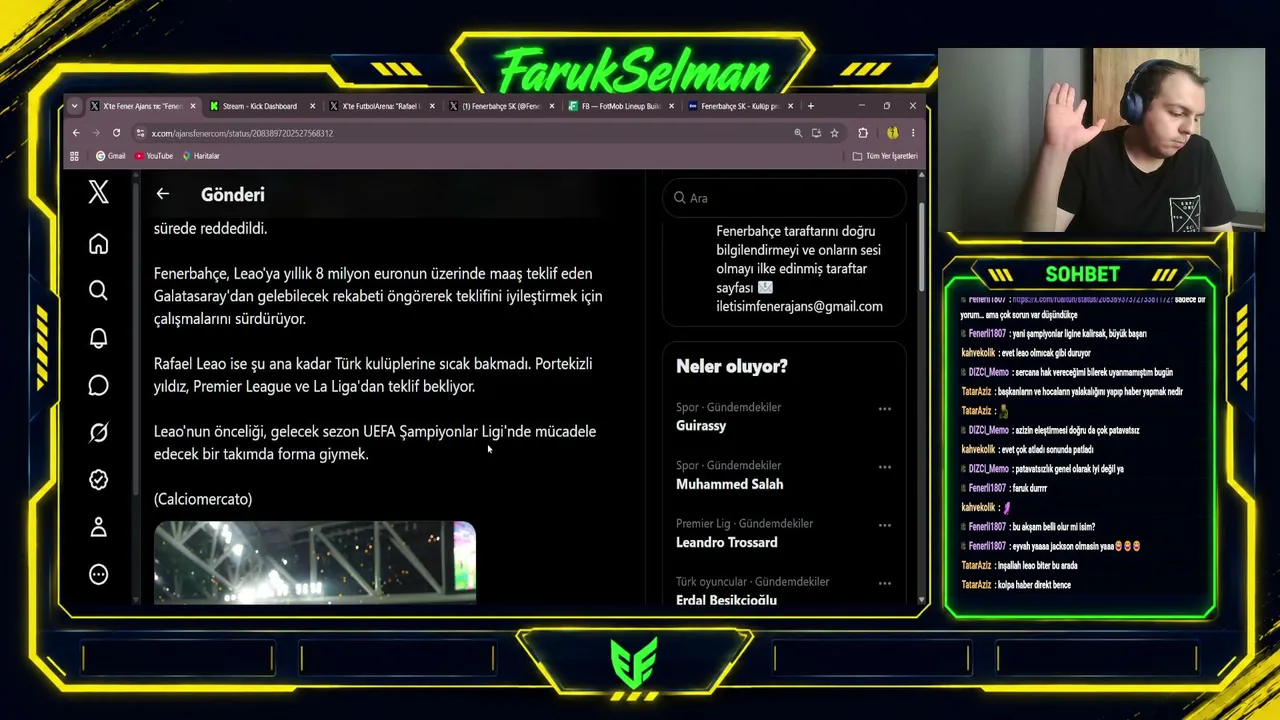The height and width of the screenshot is (720, 1280).
Task: Open the Notifications bell in the X sidebar
Action: [98, 338]
